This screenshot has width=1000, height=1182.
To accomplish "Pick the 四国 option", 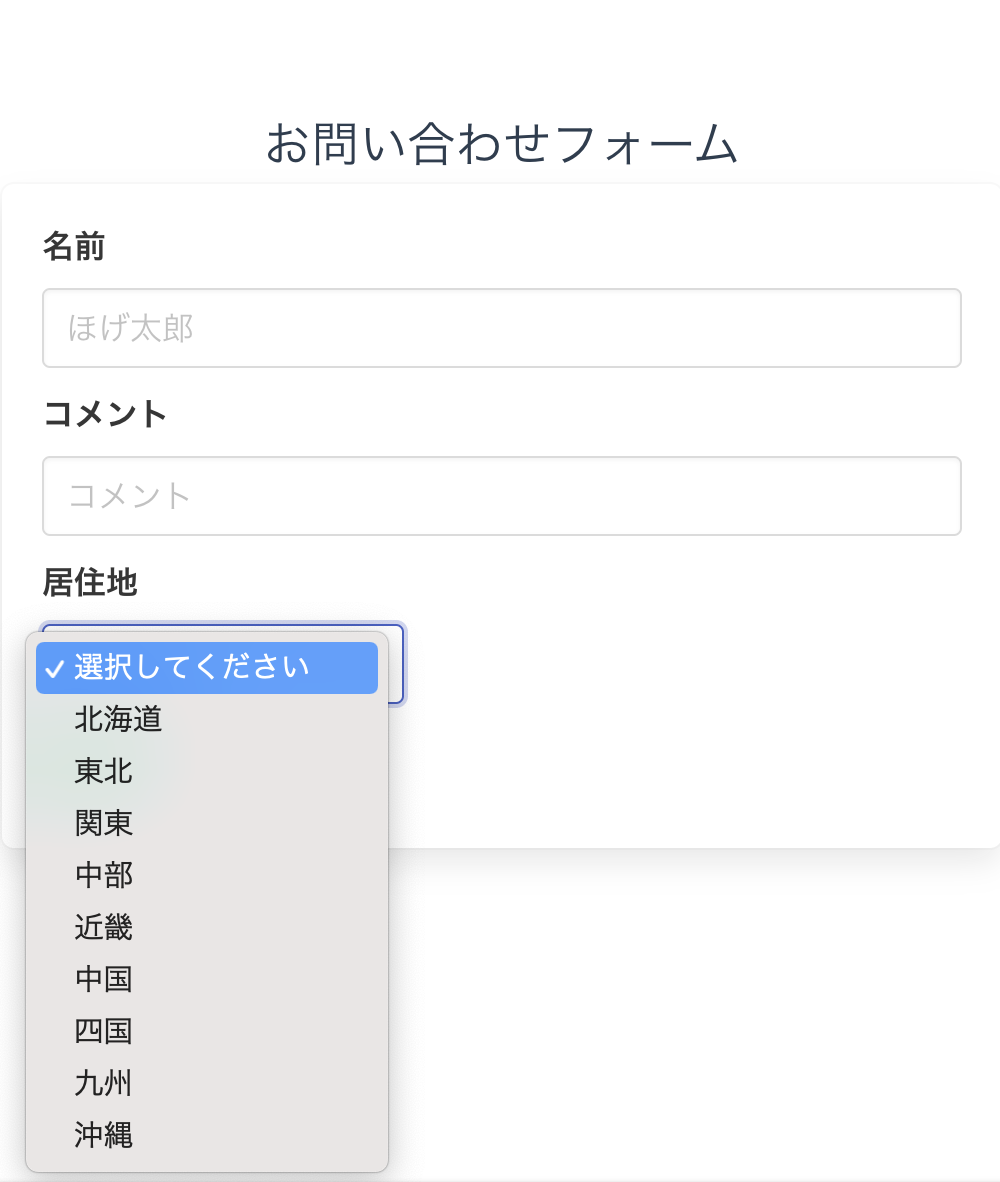I will pos(104,1031).
